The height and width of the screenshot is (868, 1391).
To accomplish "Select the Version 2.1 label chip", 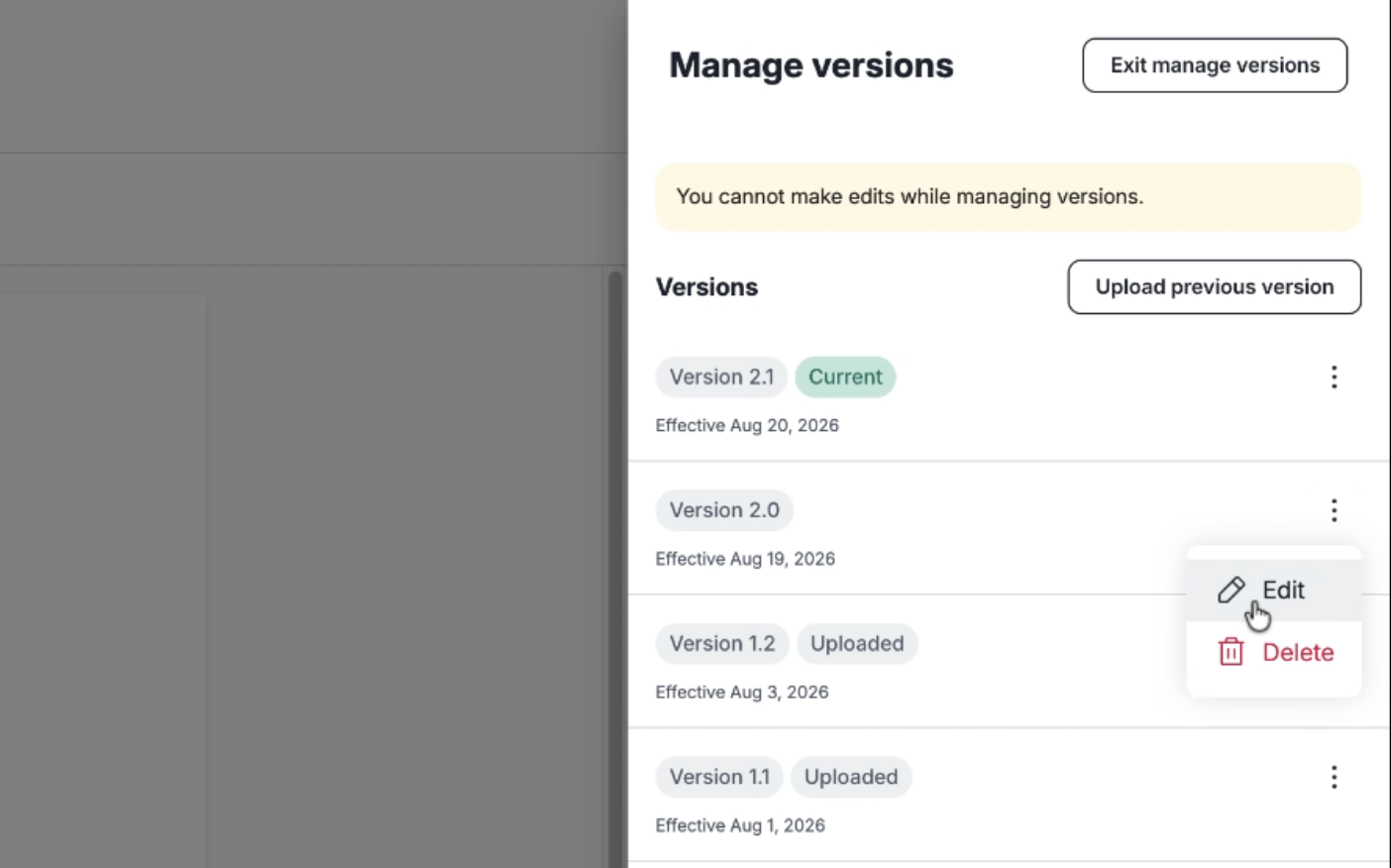I will [x=721, y=378].
